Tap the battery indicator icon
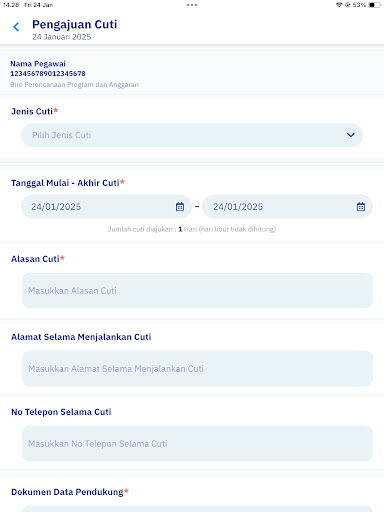Screen dimensions: 384x512 (x=375, y=5)
